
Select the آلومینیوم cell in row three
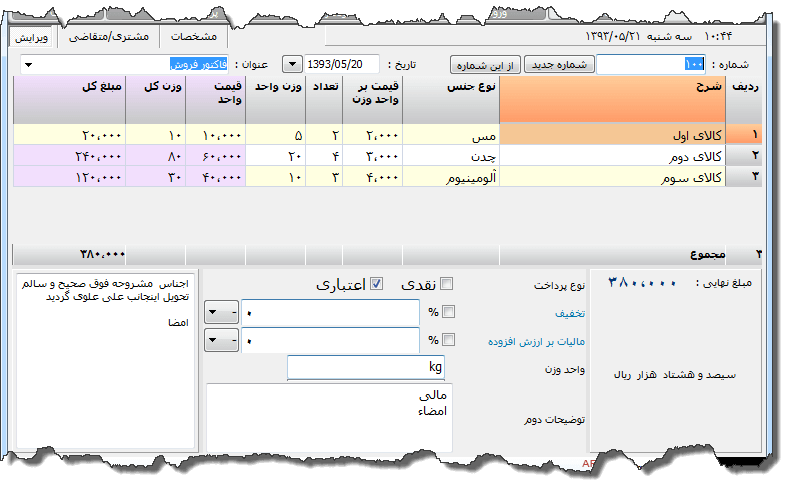pos(450,177)
